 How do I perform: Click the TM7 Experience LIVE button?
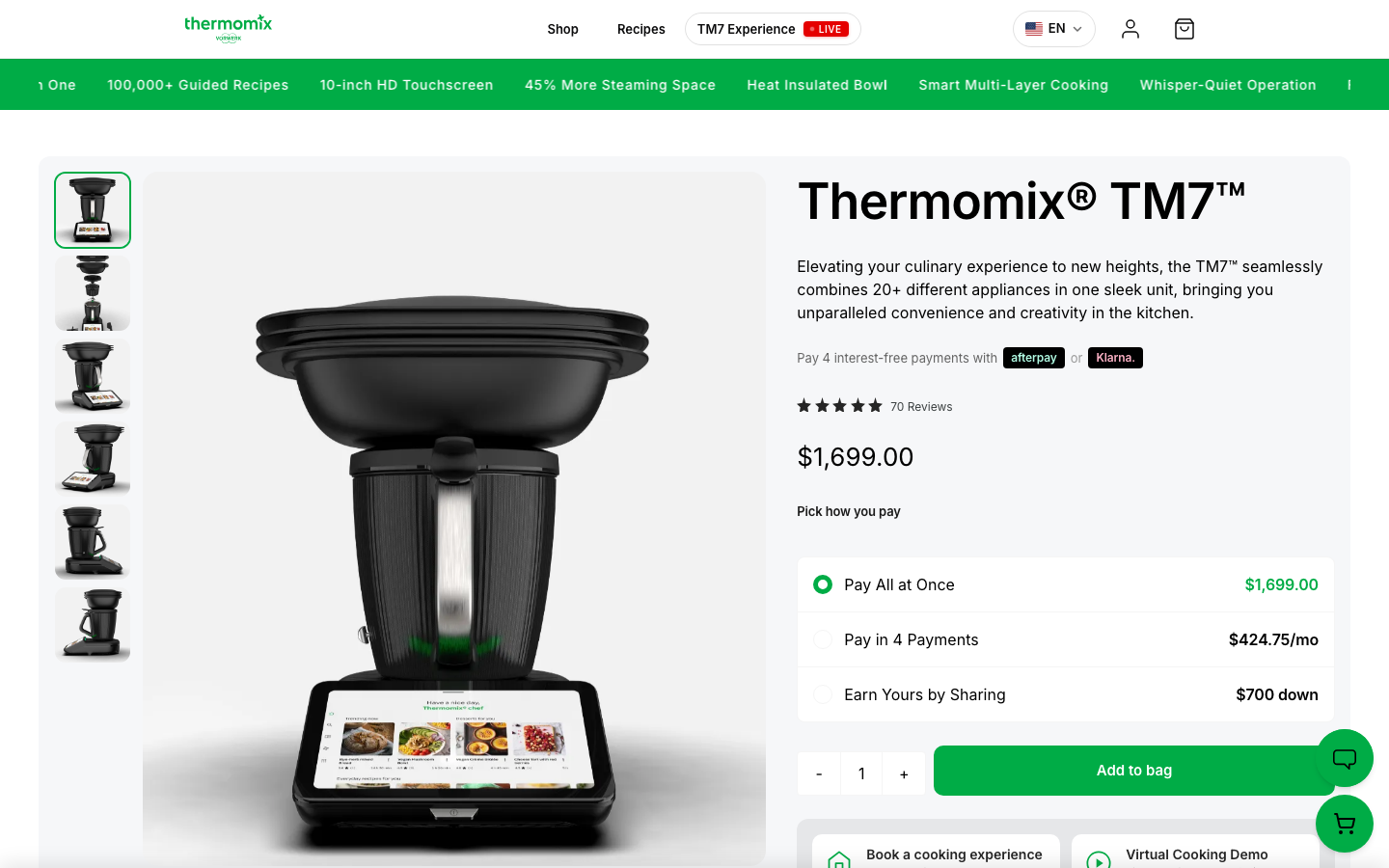(773, 29)
